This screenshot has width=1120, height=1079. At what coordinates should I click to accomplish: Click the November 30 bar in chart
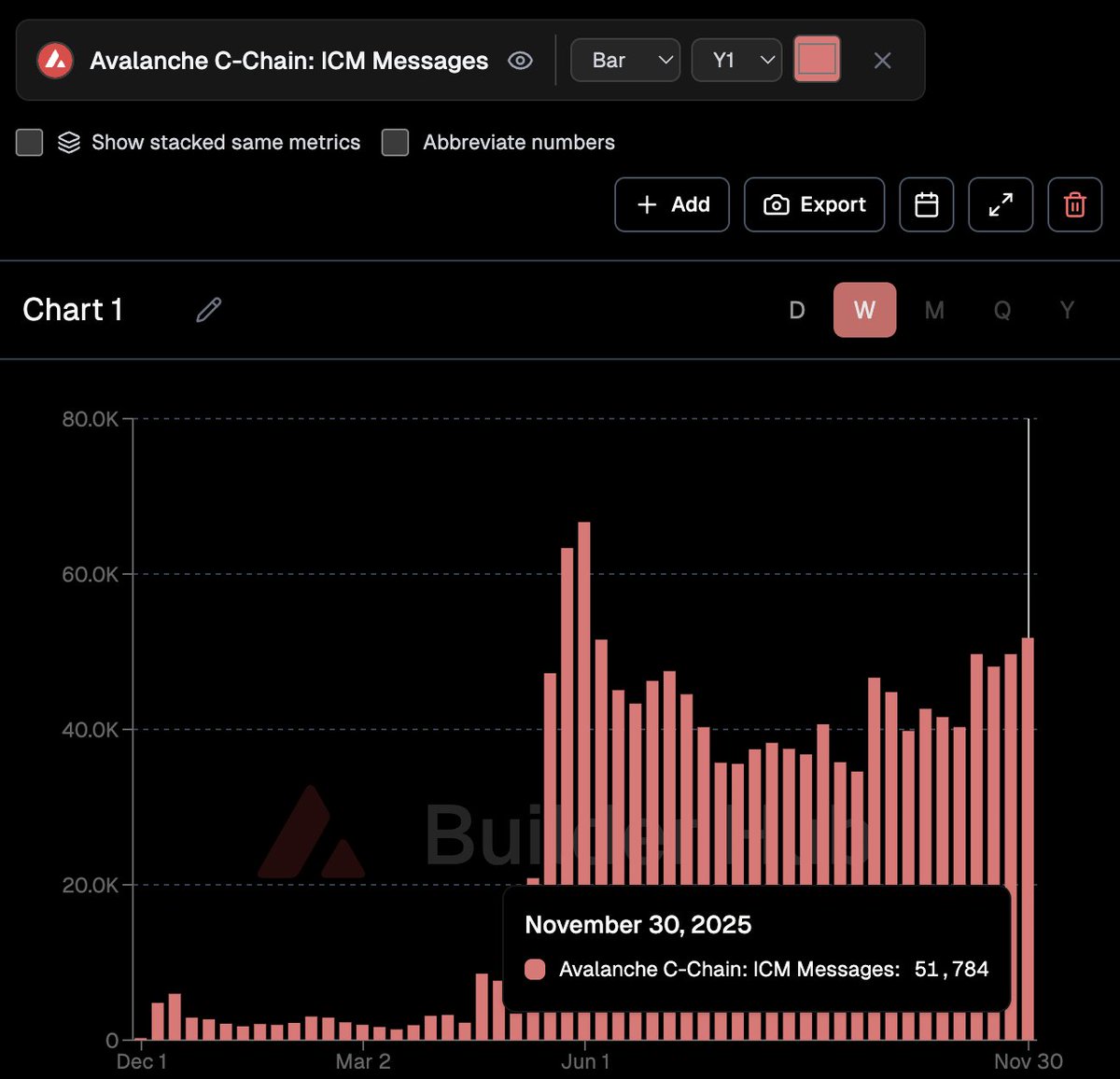coord(1028,838)
